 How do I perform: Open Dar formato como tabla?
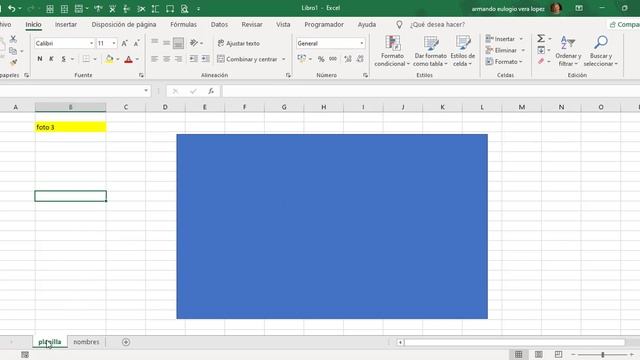click(x=430, y=51)
